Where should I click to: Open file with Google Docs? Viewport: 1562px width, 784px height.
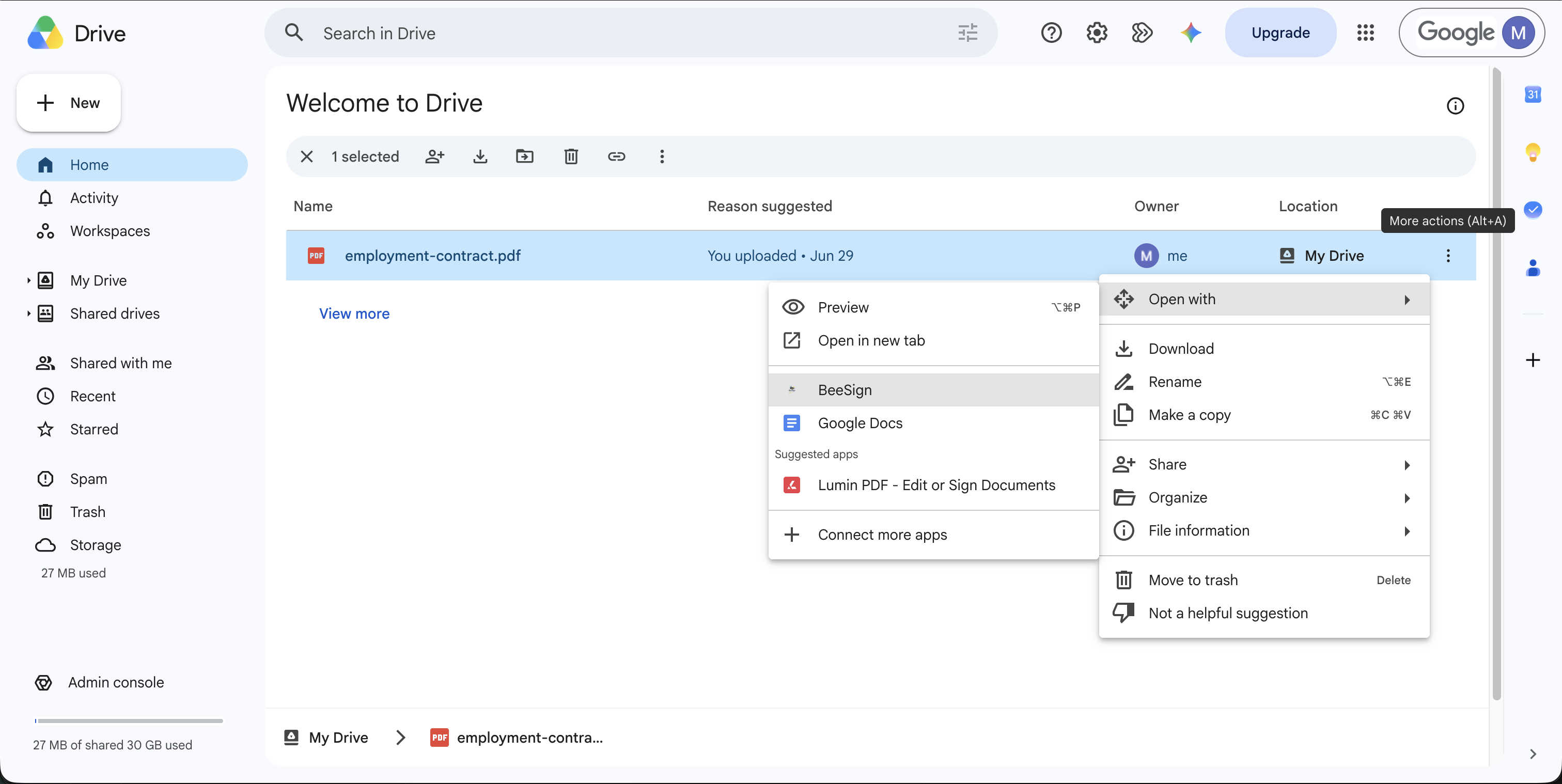(933, 423)
